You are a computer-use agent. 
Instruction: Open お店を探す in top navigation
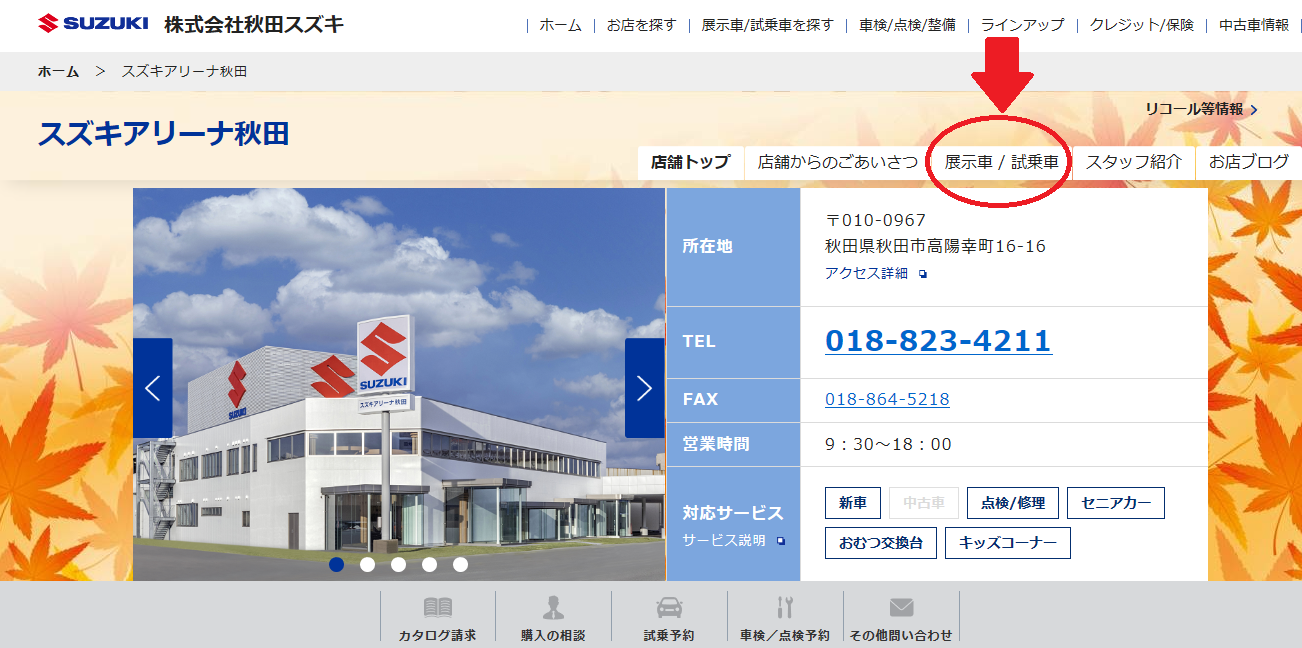641,25
